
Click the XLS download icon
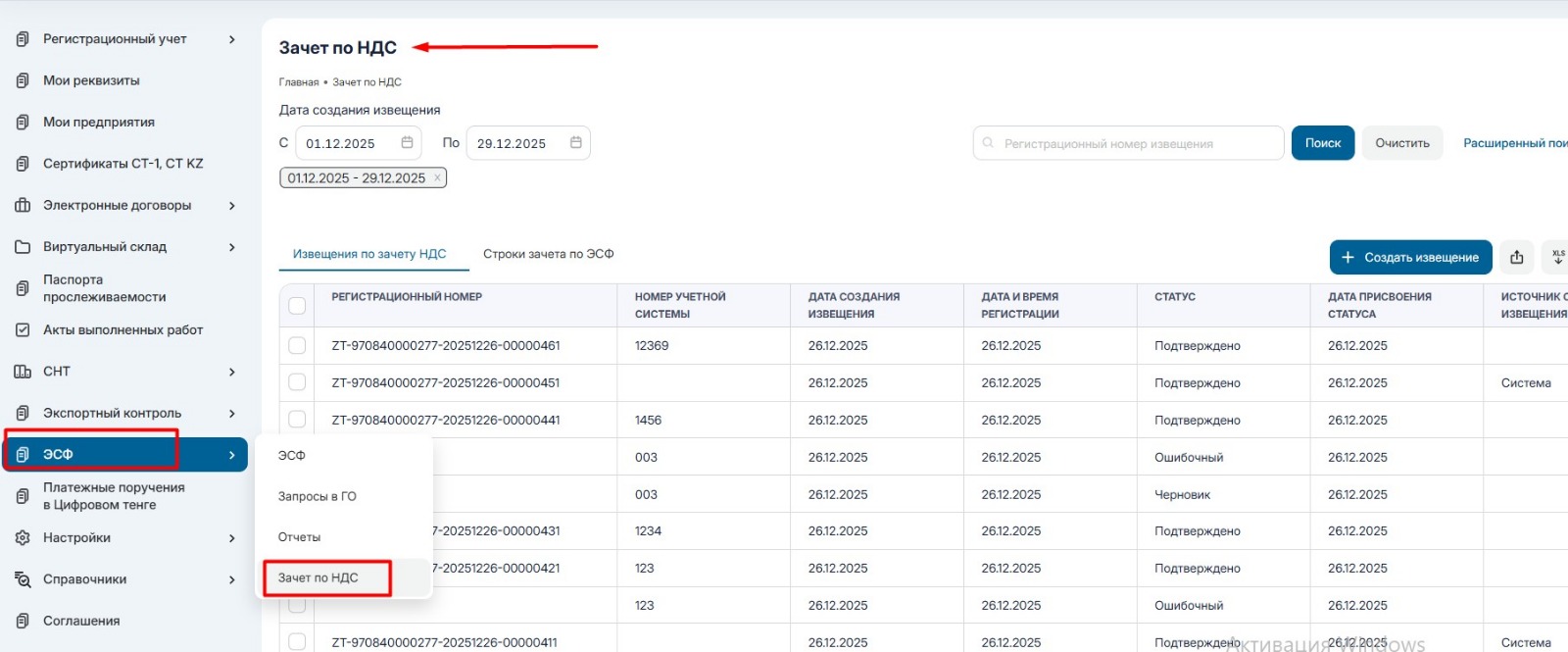click(1557, 257)
